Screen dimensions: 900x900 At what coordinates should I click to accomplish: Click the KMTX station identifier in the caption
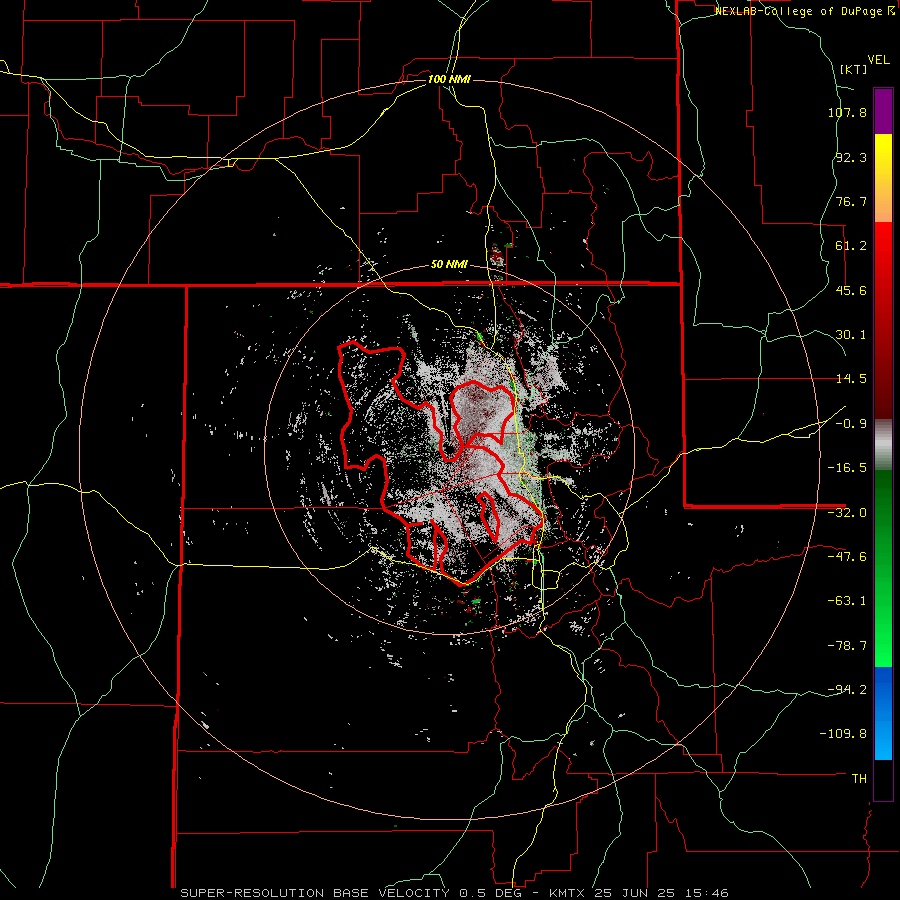(x=568, y=893)
